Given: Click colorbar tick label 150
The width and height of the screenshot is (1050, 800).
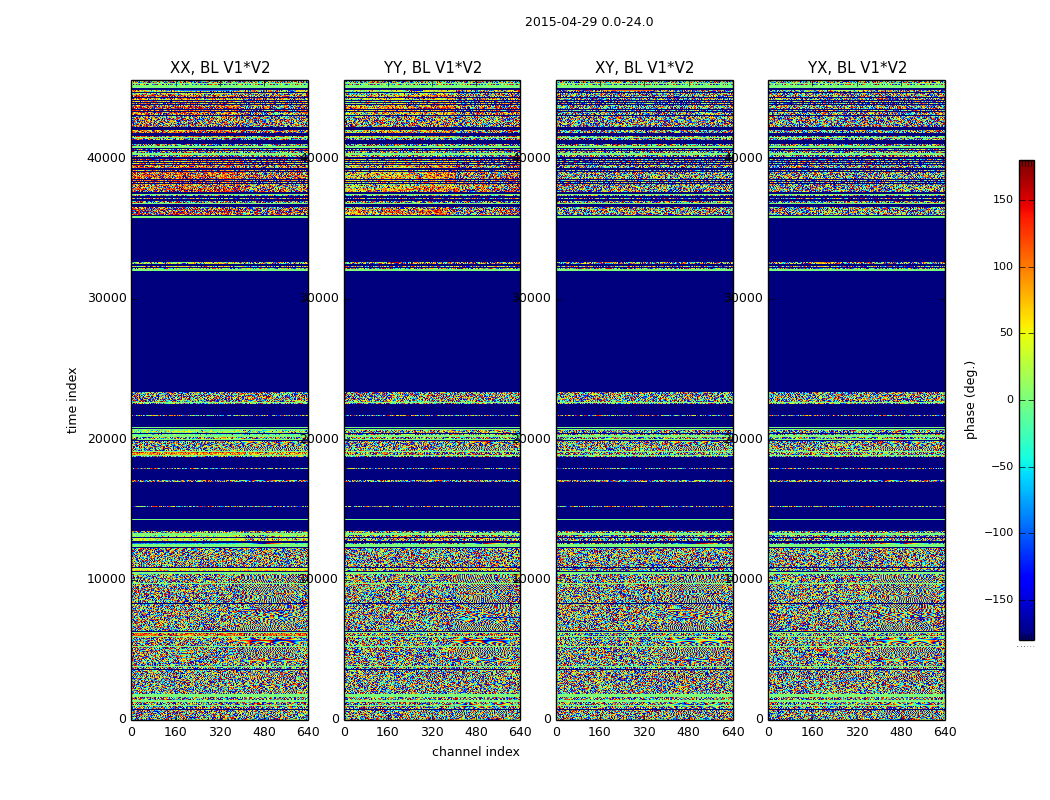Looking at the screenshot, I should click(1002, 199).
